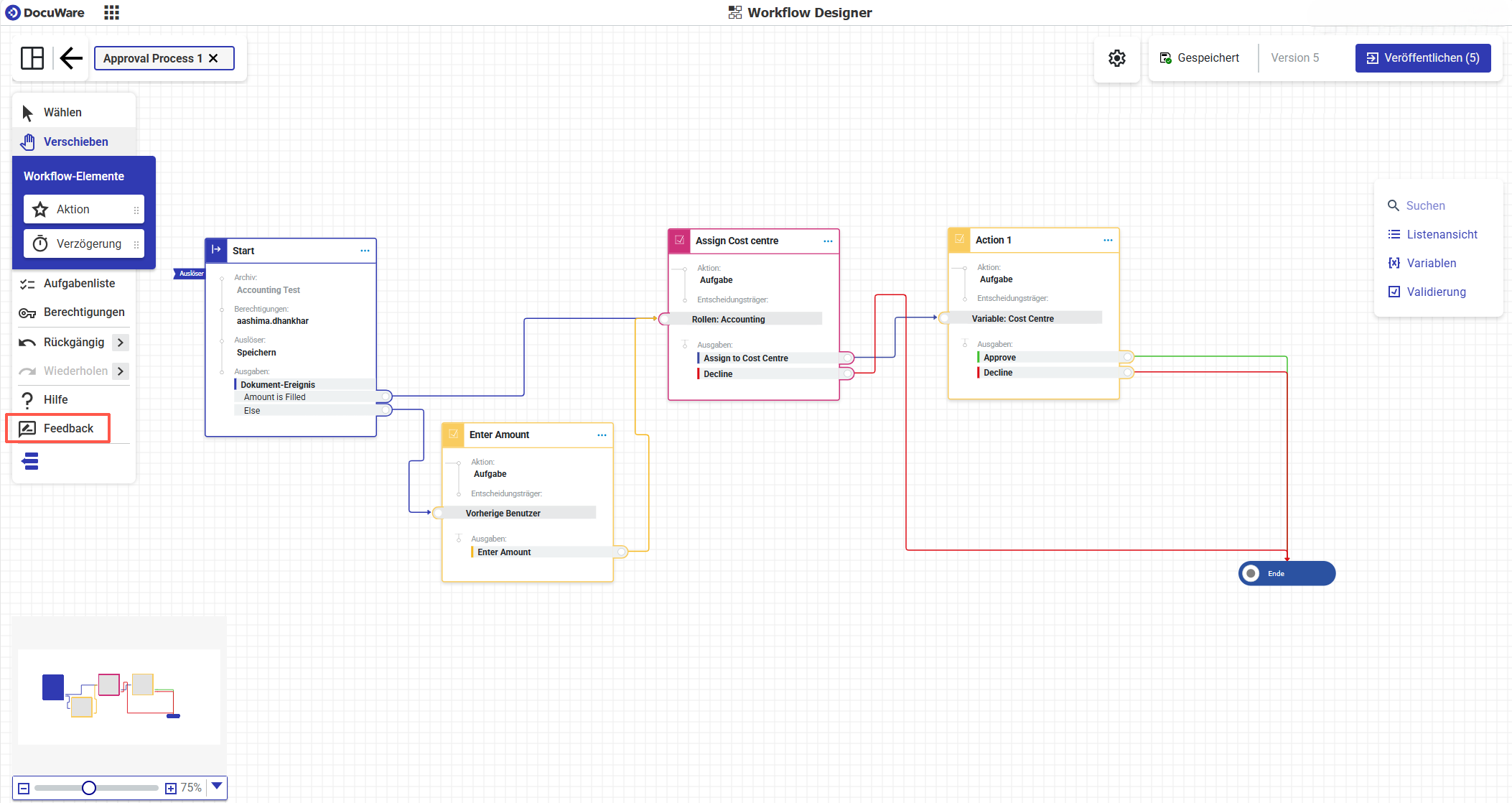Click the zoom slider handle
Viewport: 1512px width, 803px height.
coord(89,788)
